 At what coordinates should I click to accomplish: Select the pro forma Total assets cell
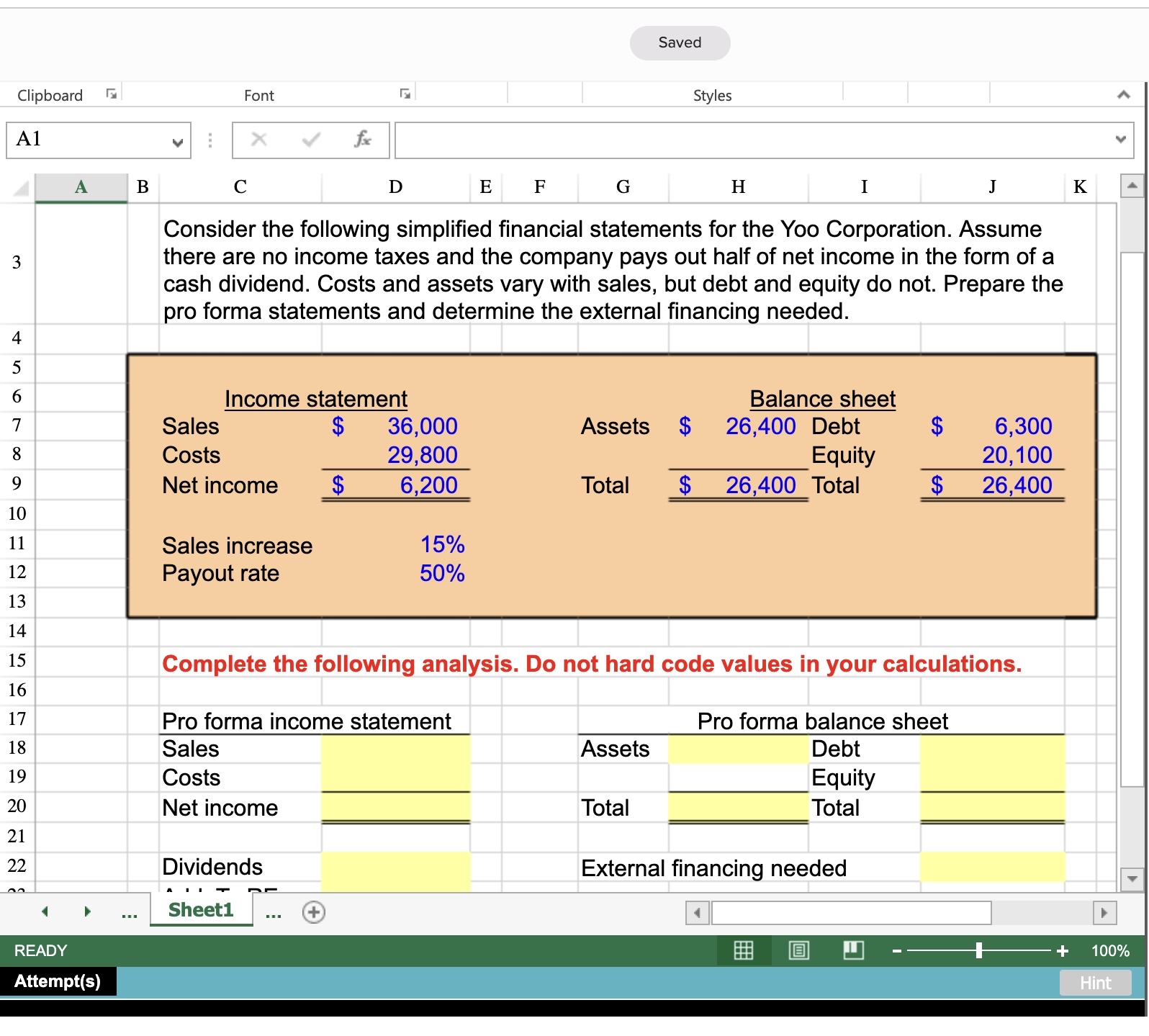tap(739, 807)
